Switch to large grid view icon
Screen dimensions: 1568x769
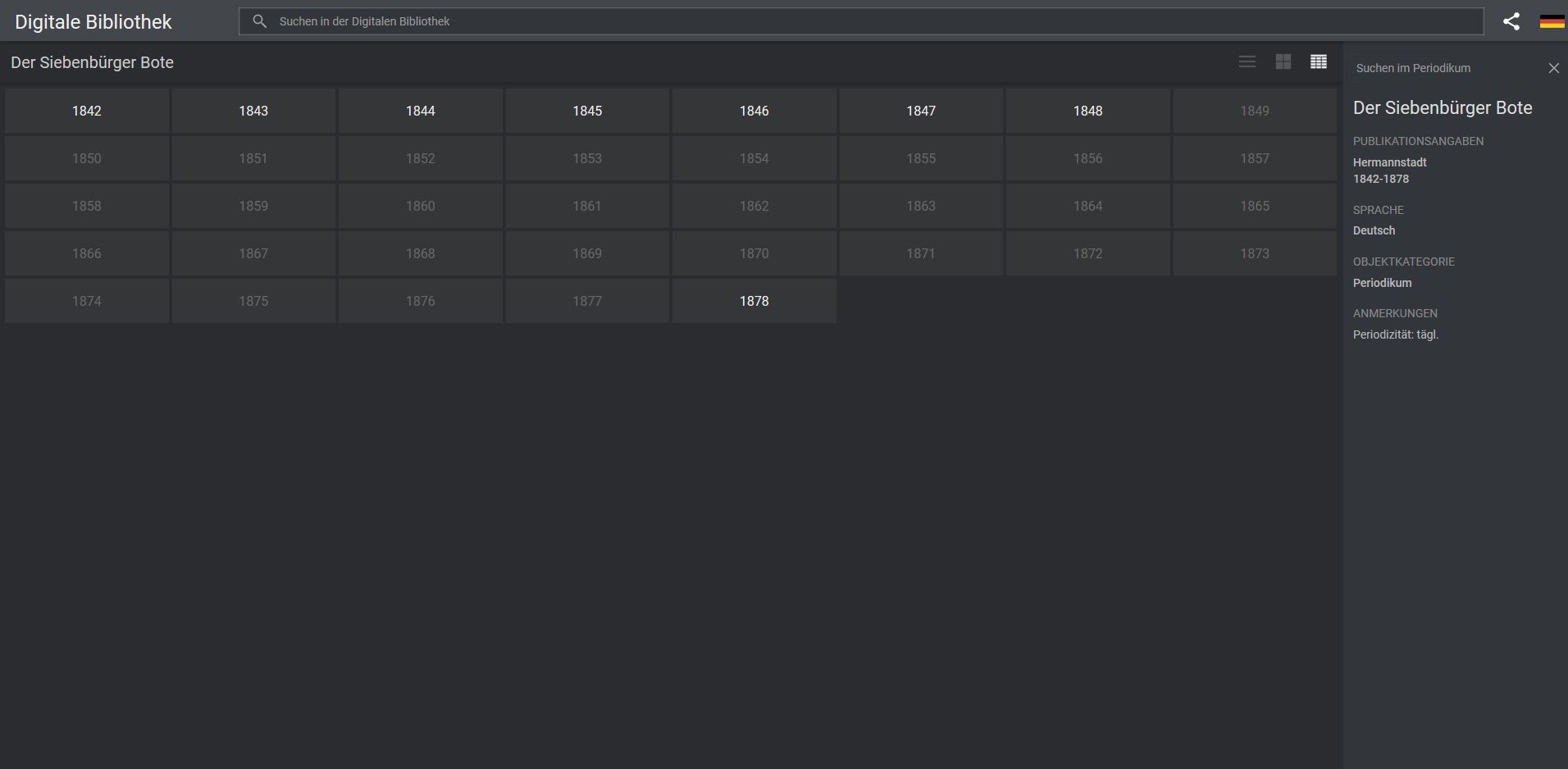[x=1283, y=62]
